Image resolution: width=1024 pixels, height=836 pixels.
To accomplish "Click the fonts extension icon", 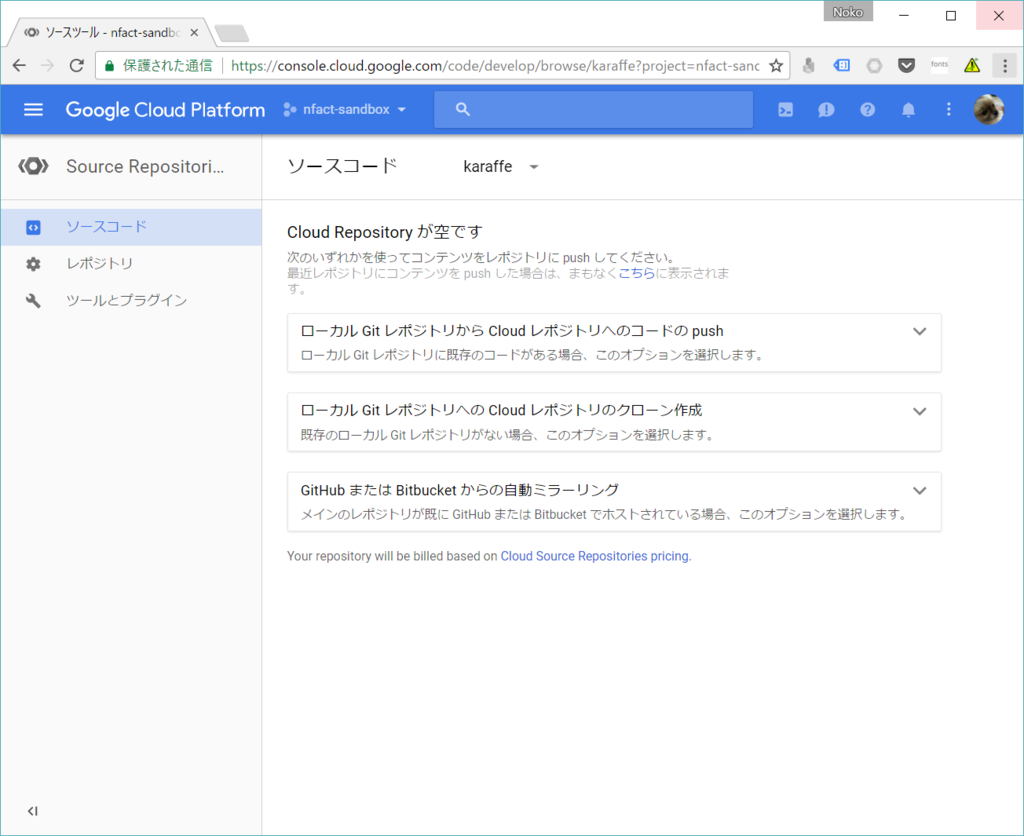I will 939,65.
